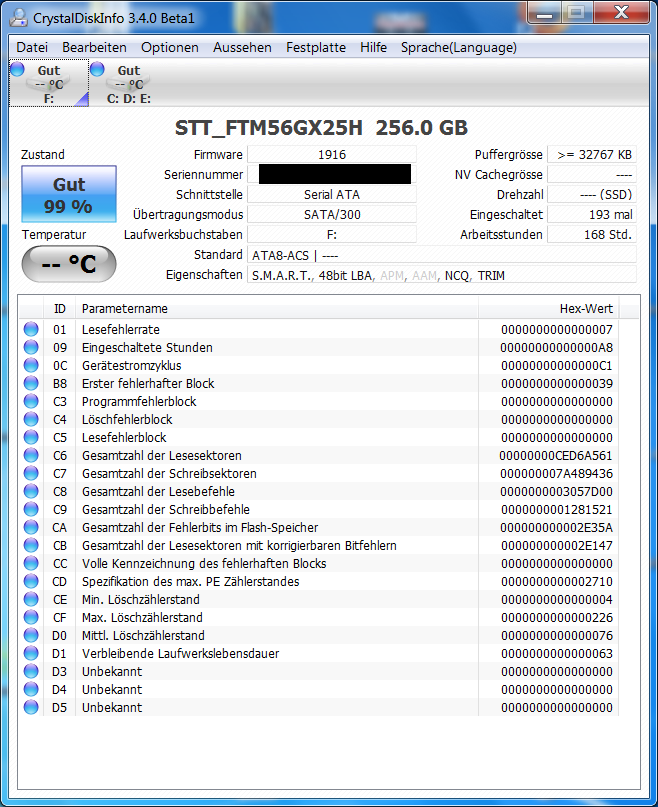The image size is (658, 807).
Task: Click hex value 000000007A489436
Action: 556,473
